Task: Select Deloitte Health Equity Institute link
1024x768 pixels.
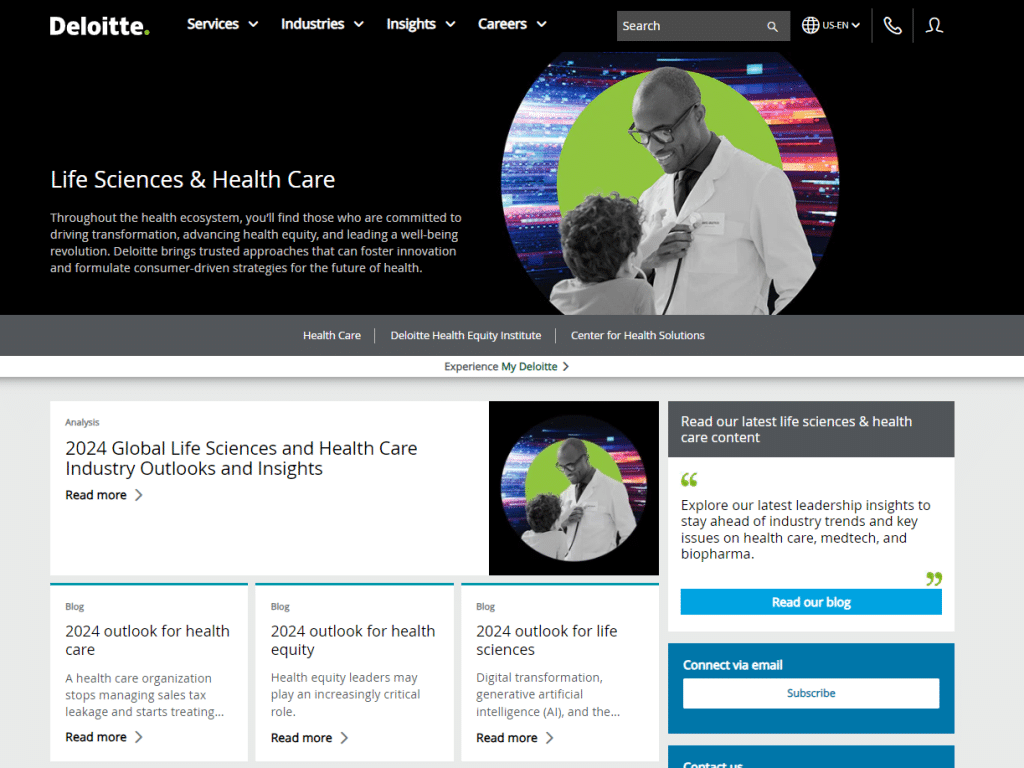Action: click(x=466, y=335)
